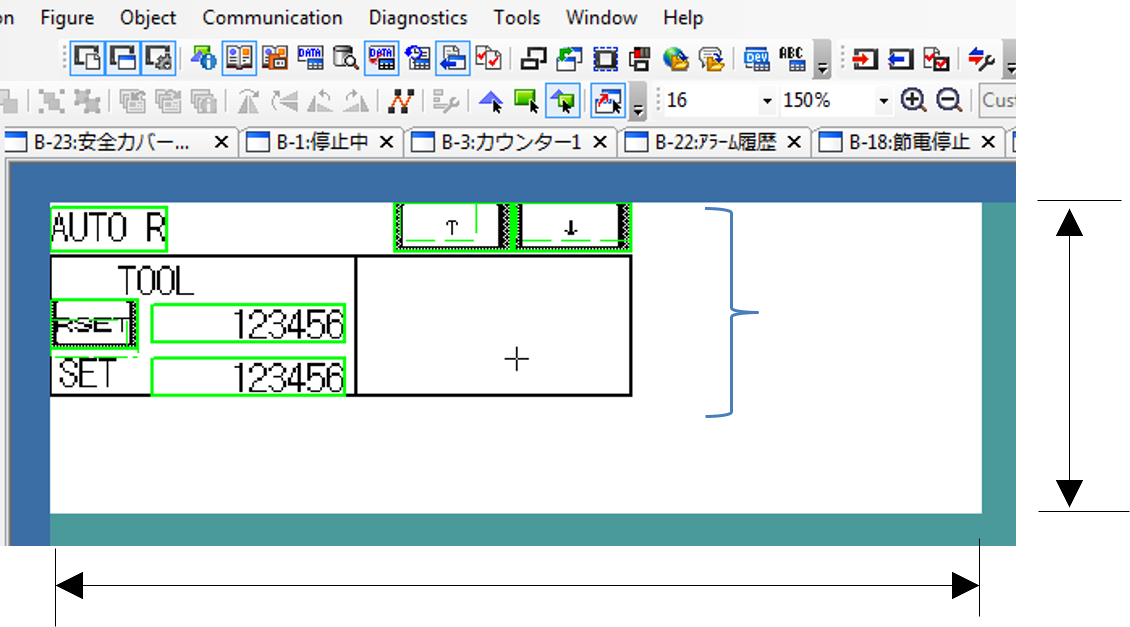Open the Figure menu
The image size is (1130, 627).
pyautogui.click(x=67, y=17)
